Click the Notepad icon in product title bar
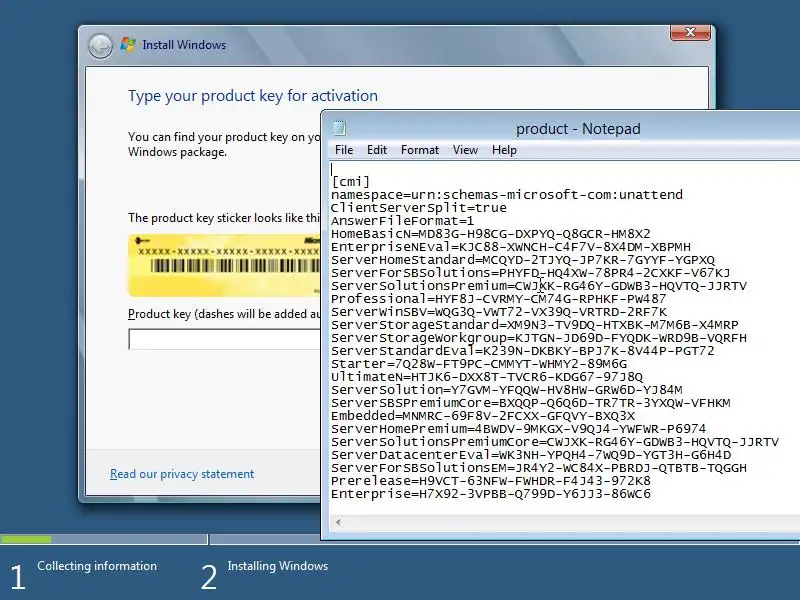The width and height of the screenshot is (800, 600). tap(339, 128)
